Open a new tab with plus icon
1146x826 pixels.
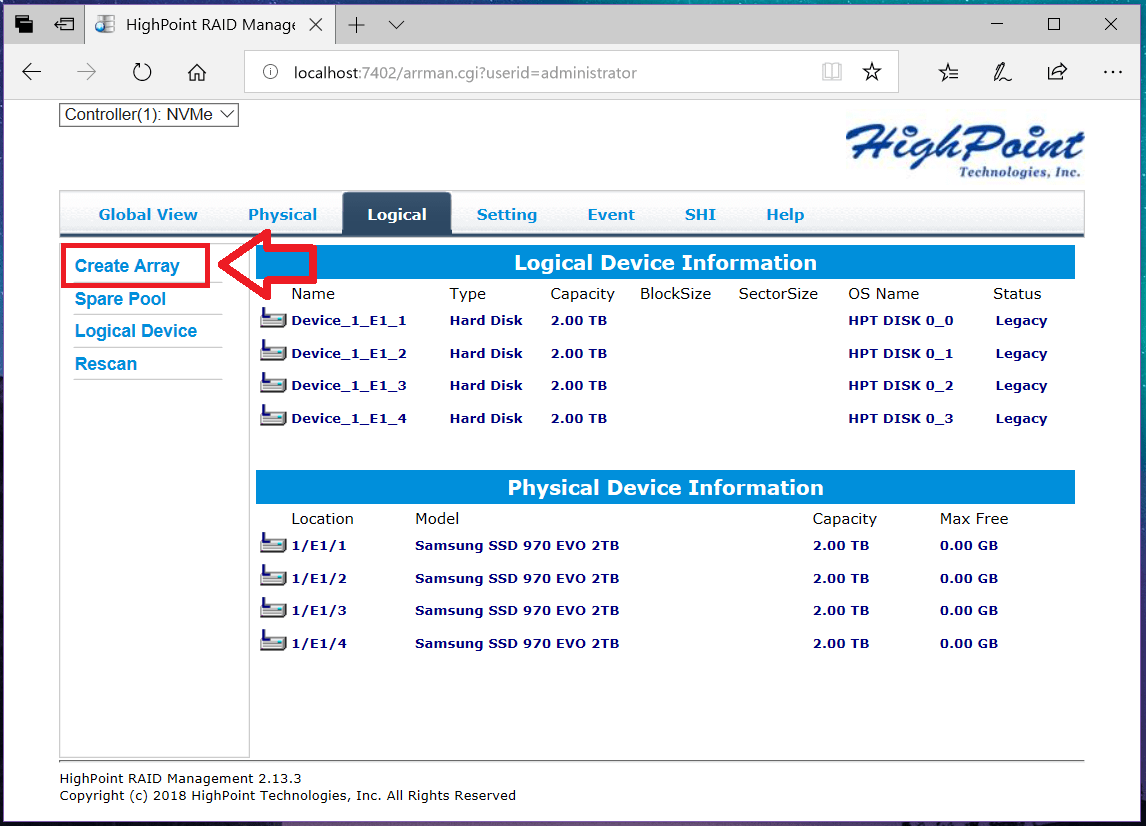click(x=357, y=25)
